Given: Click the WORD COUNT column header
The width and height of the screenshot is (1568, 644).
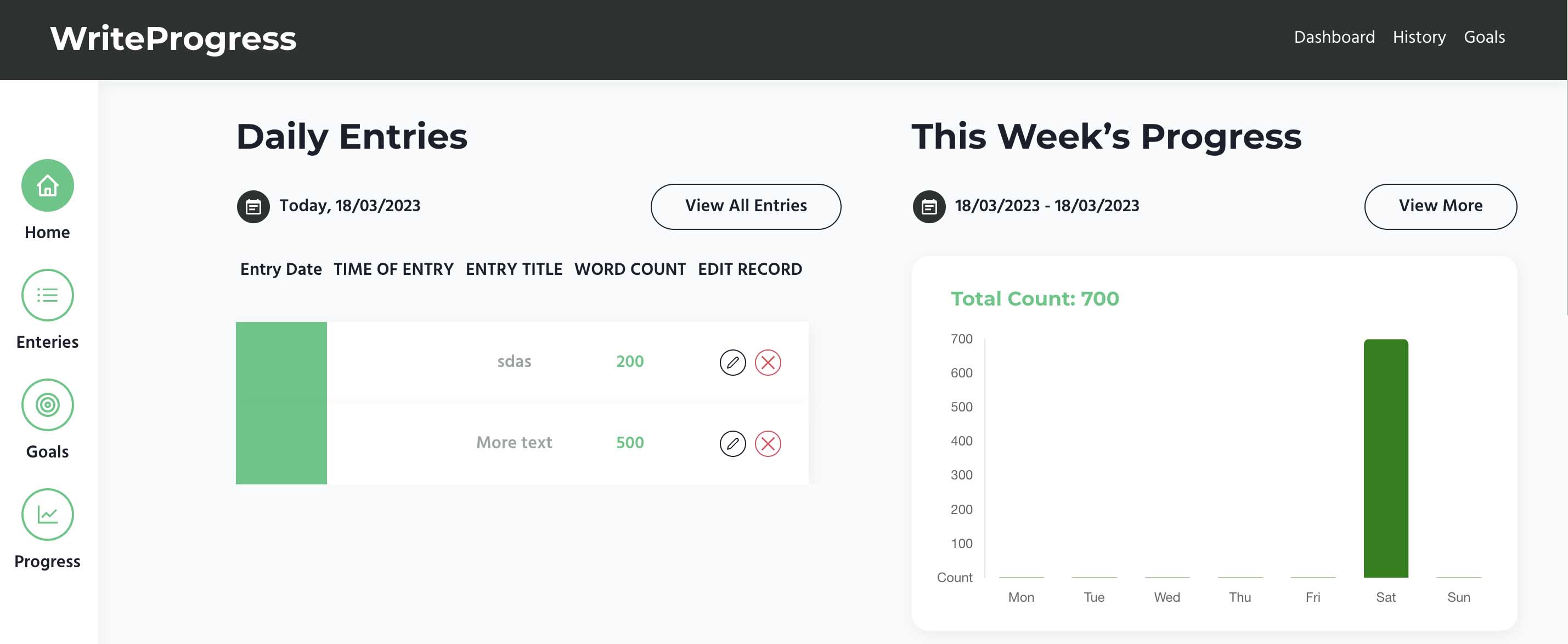Looking at the screenshot, I should click(630, 269).
